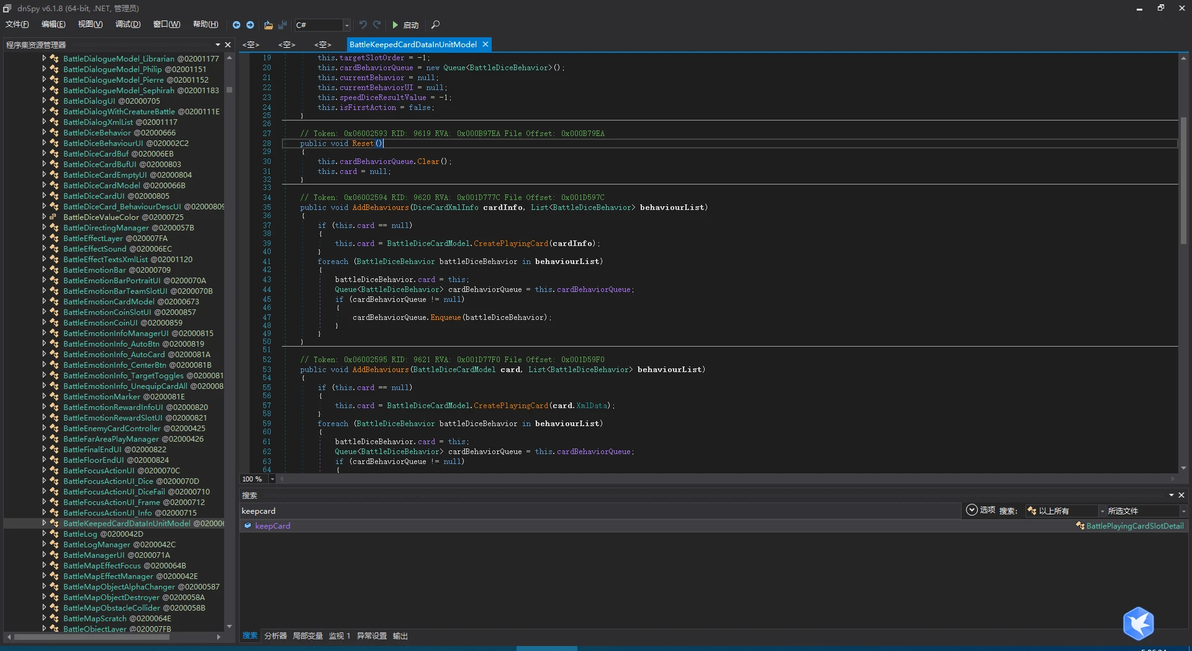Click the open file folder icon
Image resolution: width=1192 pixels, height=651 pixels.
[x=268, y=25]
